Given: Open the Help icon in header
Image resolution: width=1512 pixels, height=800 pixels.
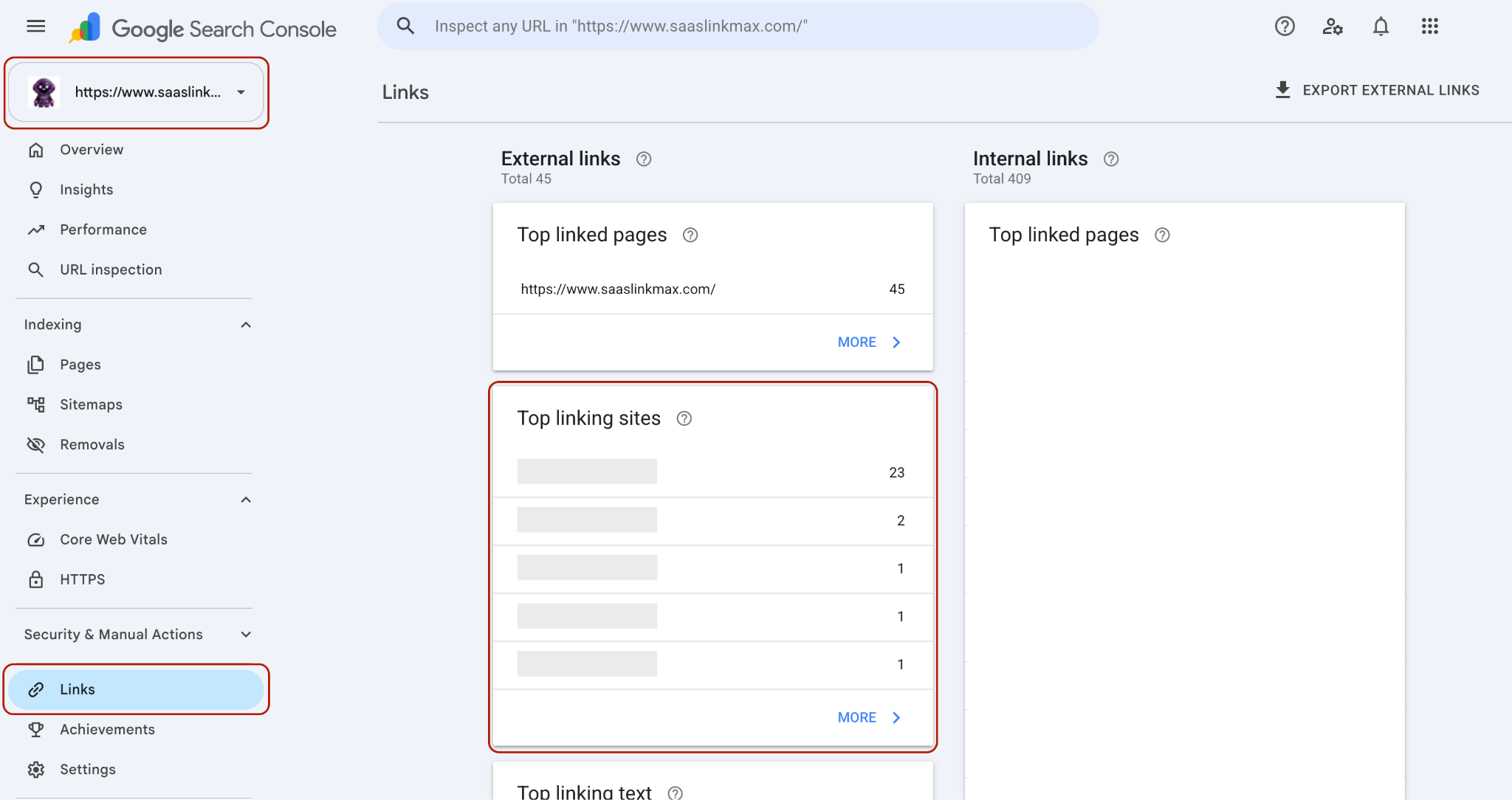Looking at the screenshot, I should (1285, 27).
